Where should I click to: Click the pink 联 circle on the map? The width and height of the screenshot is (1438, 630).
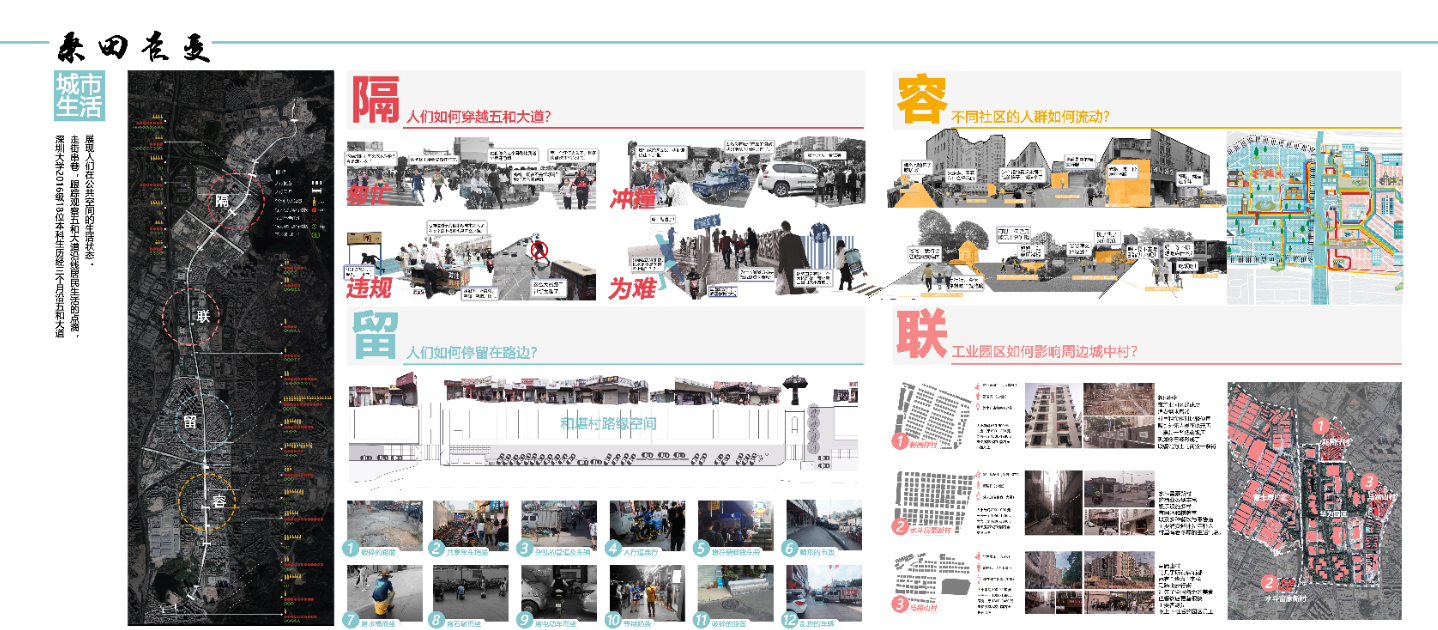click(203, 317)
